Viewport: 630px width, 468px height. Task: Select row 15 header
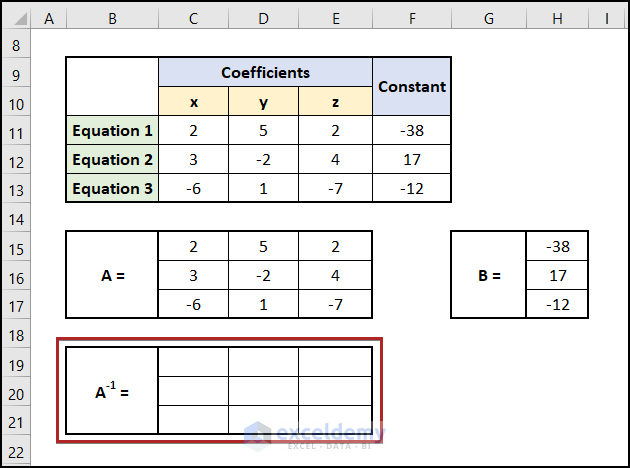tap(15, 247)
